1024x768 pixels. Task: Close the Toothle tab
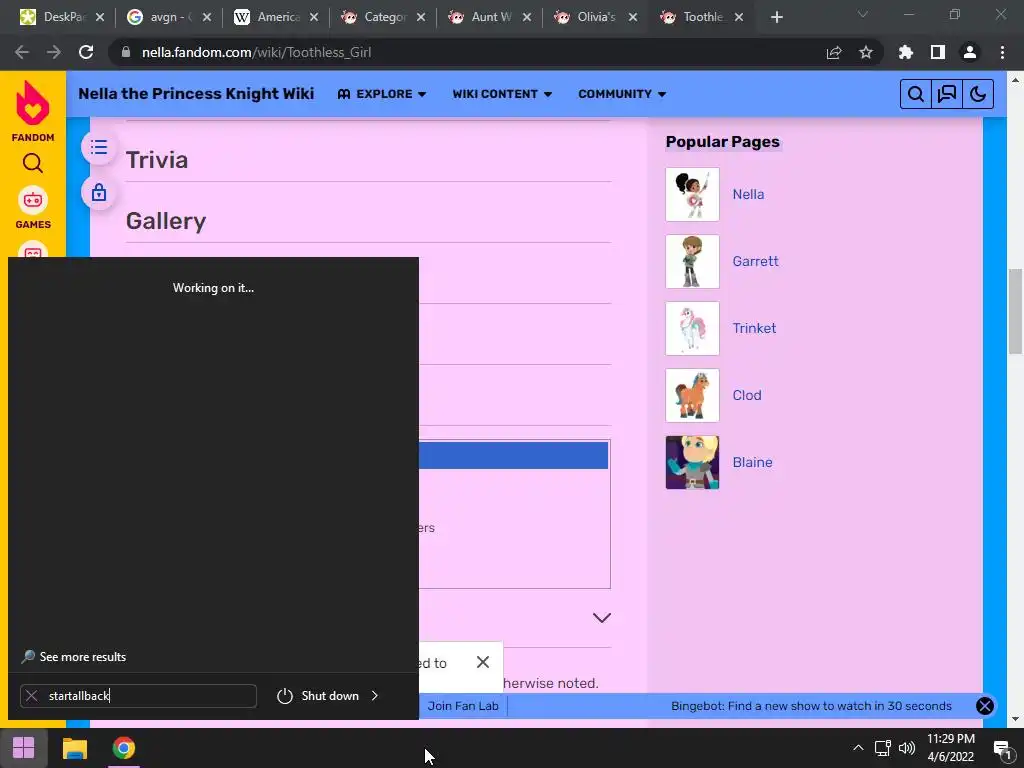[739, 18]
